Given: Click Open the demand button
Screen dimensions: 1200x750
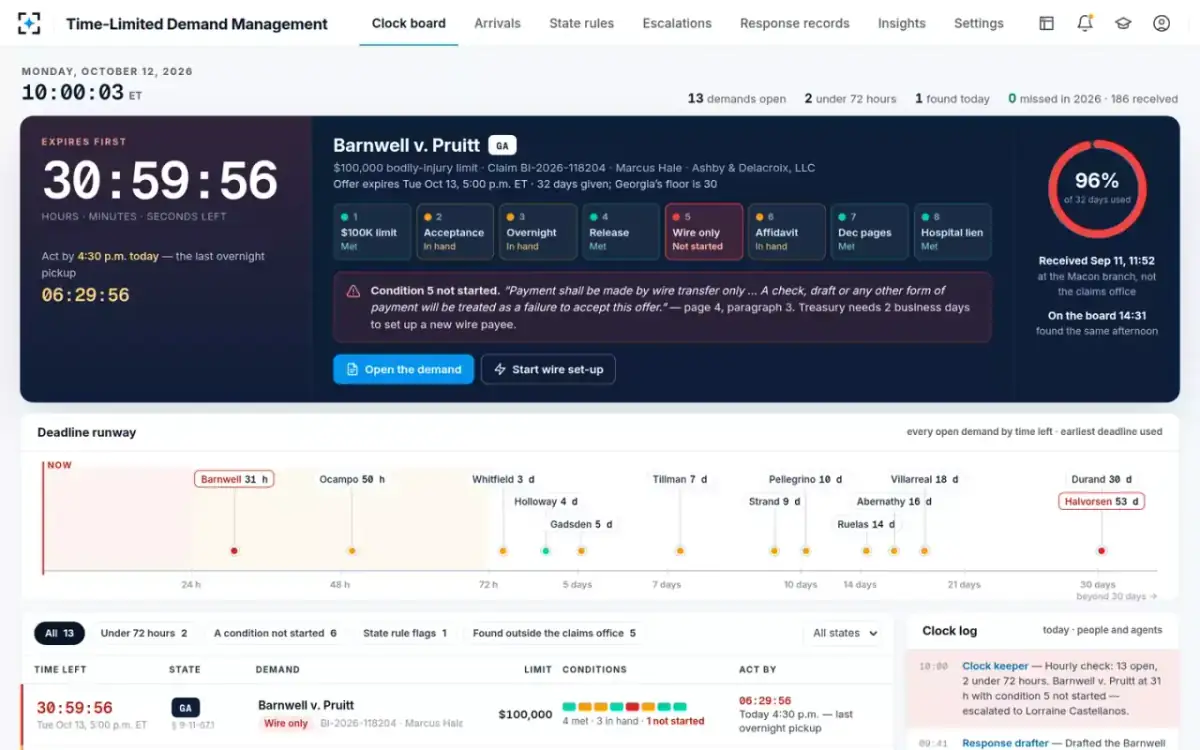Looking at the screenshot, I should [403, 369].
